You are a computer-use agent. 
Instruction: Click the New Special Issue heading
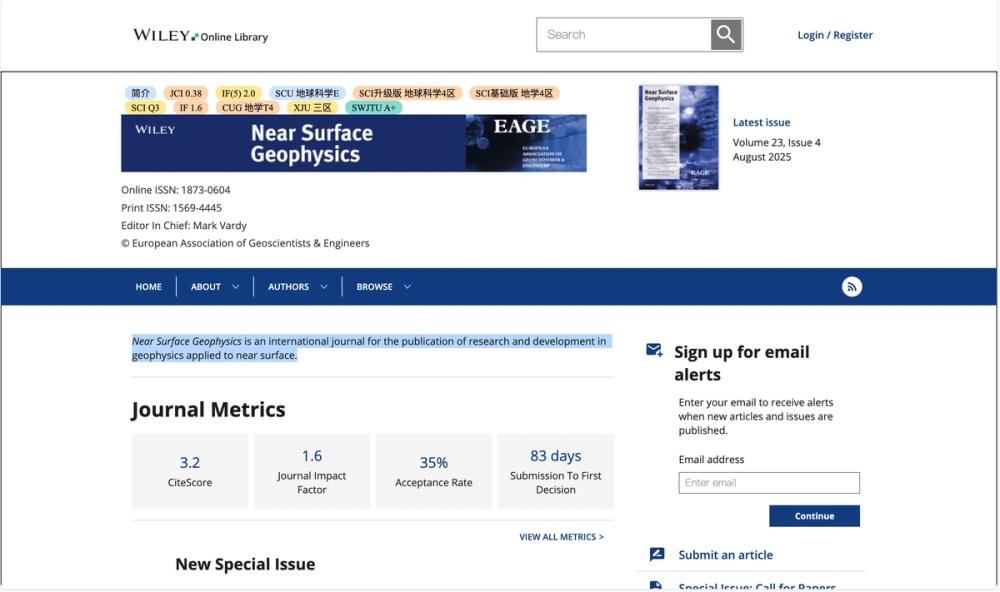tap(245, 565)
